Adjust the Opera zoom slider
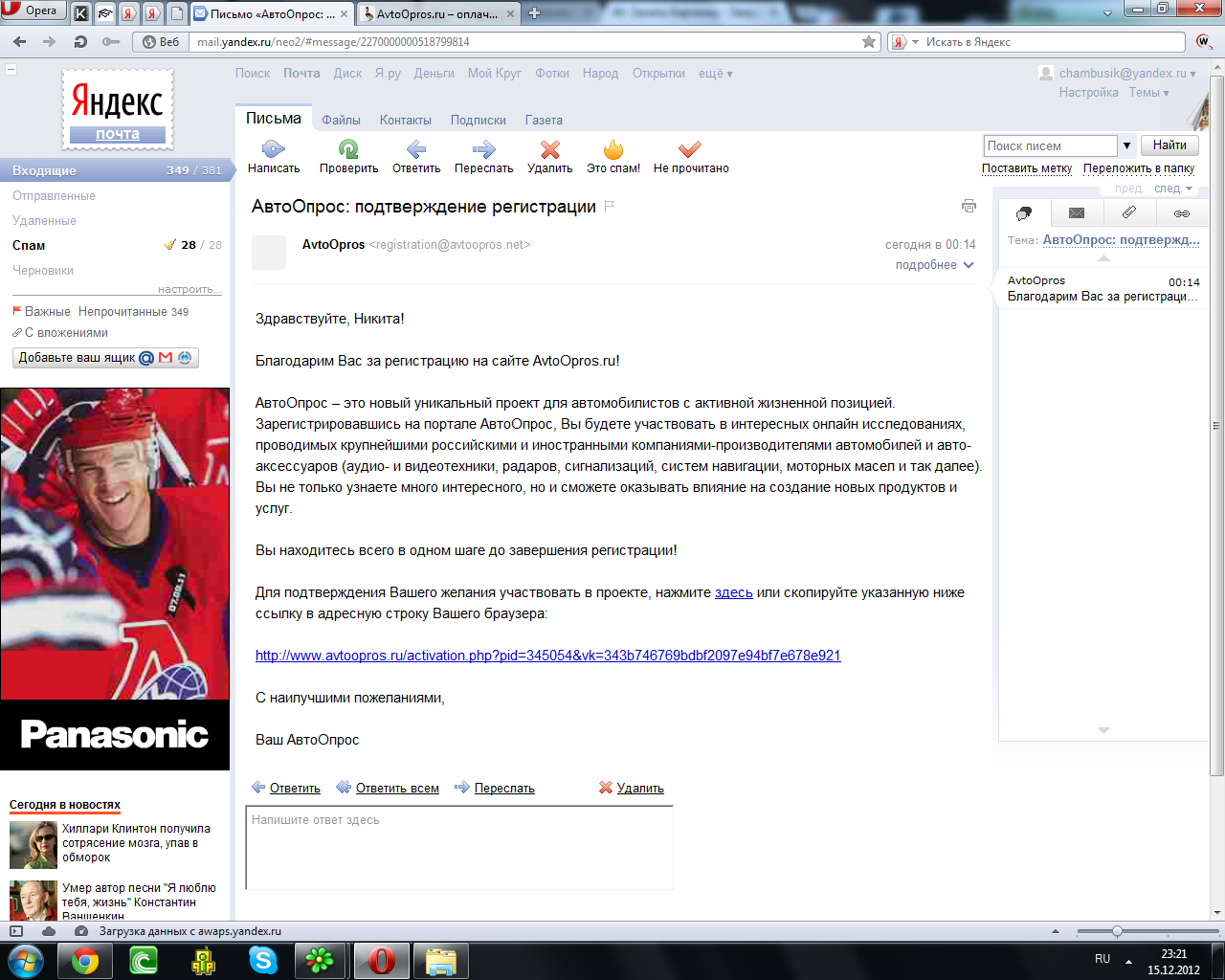The width and height of the screenshot is (1225, 980). [1117, 931]
